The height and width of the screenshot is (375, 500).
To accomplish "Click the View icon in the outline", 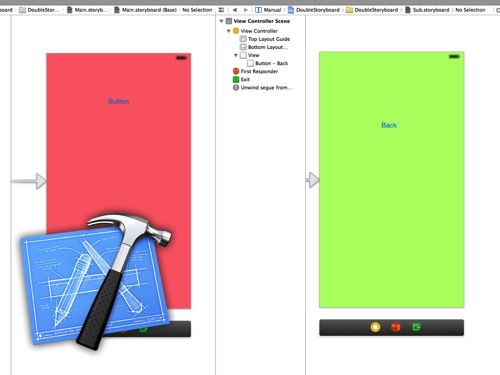I will coord(243,55).
